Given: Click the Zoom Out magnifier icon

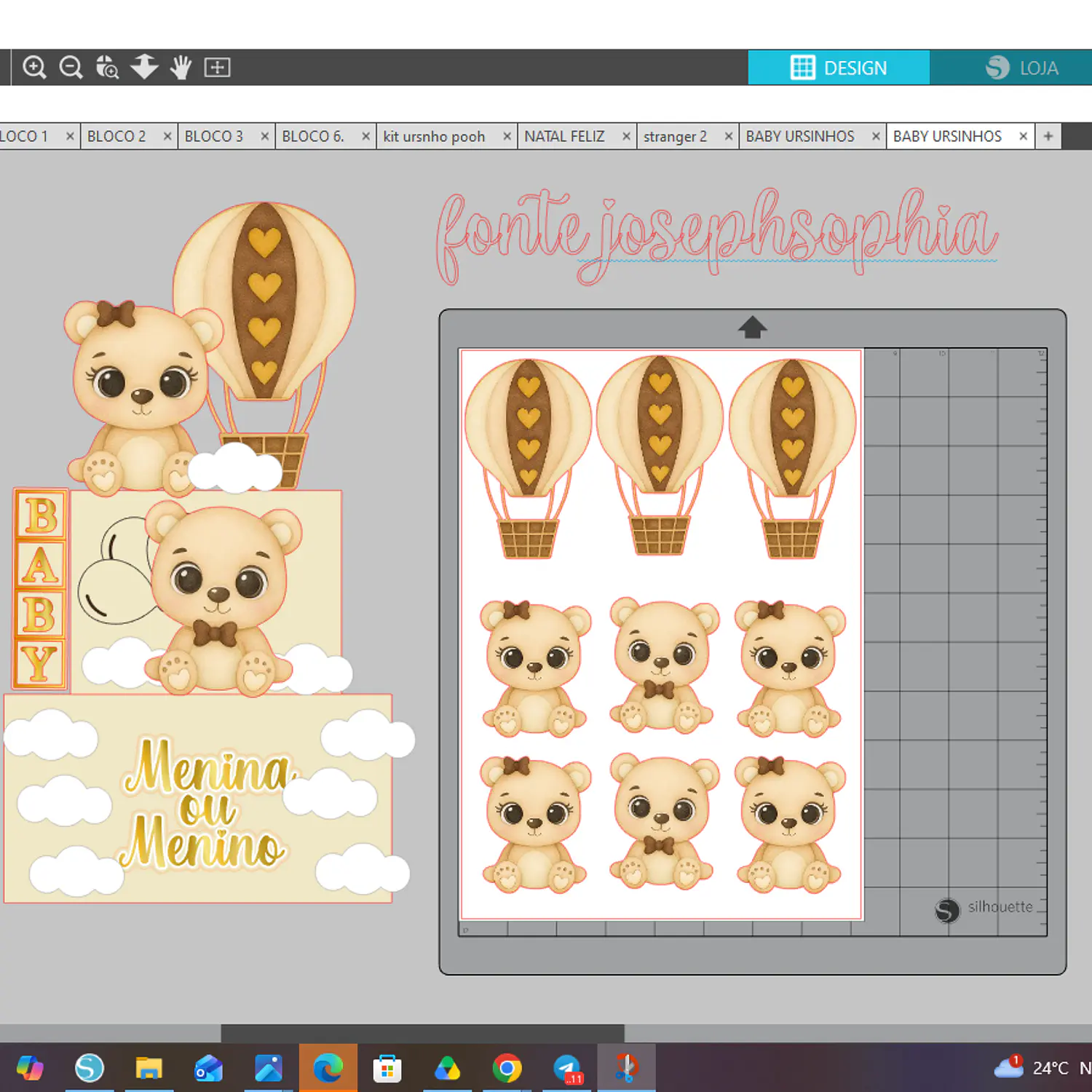Looking at the screenshot, I should 71,68.
